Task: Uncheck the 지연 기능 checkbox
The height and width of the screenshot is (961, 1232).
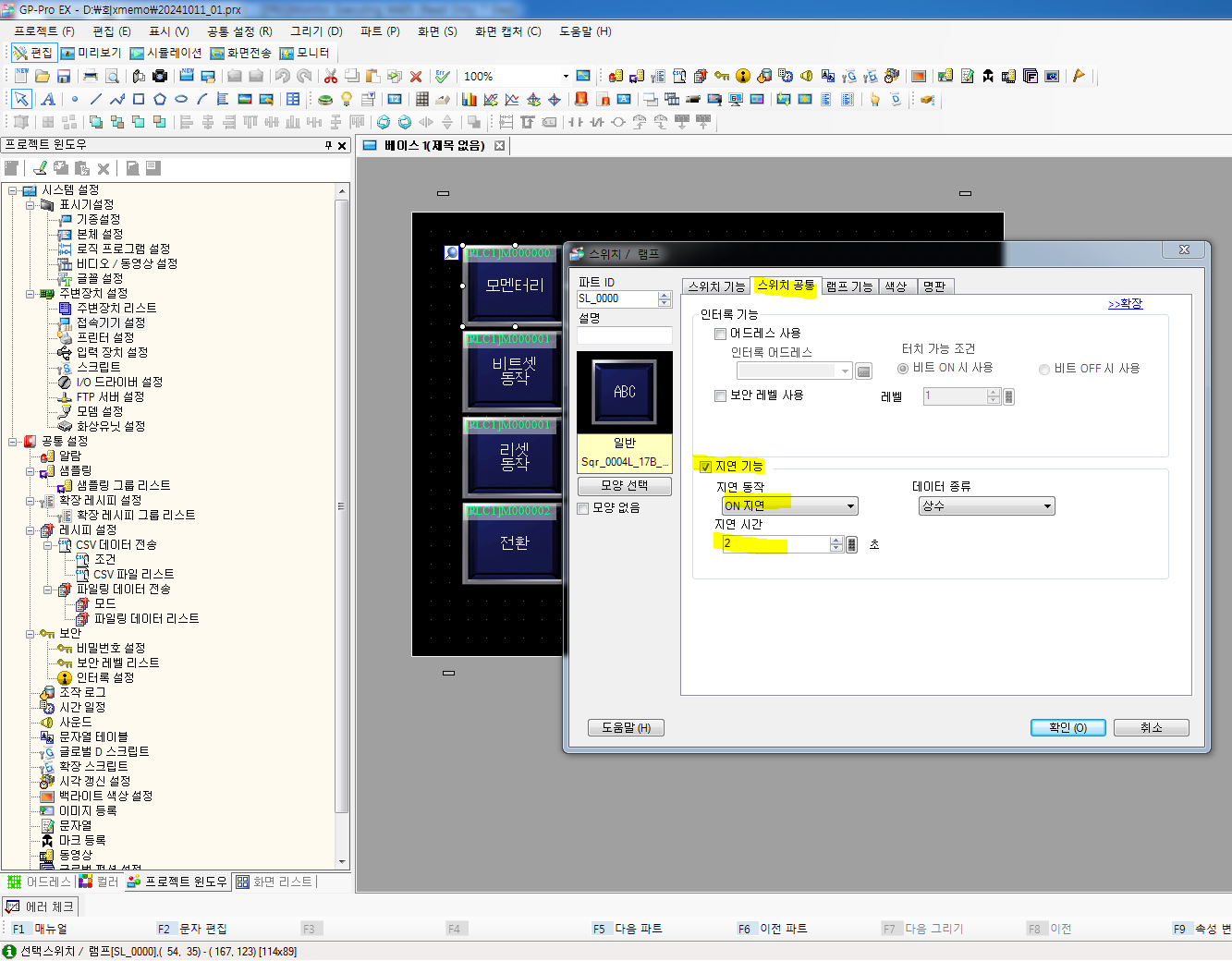Action: tap(705, 467)
